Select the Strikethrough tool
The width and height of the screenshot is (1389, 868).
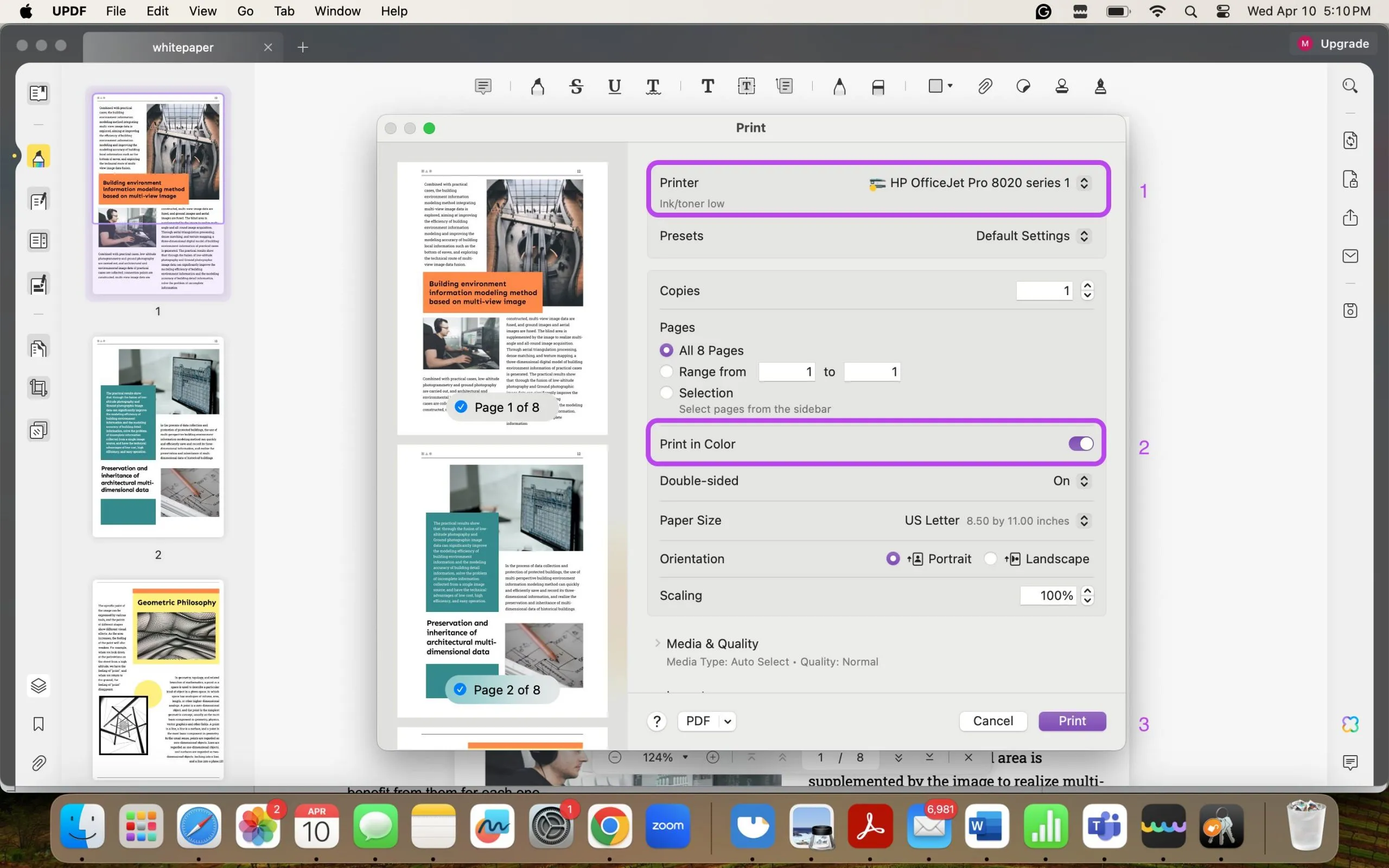pos(576,86)
